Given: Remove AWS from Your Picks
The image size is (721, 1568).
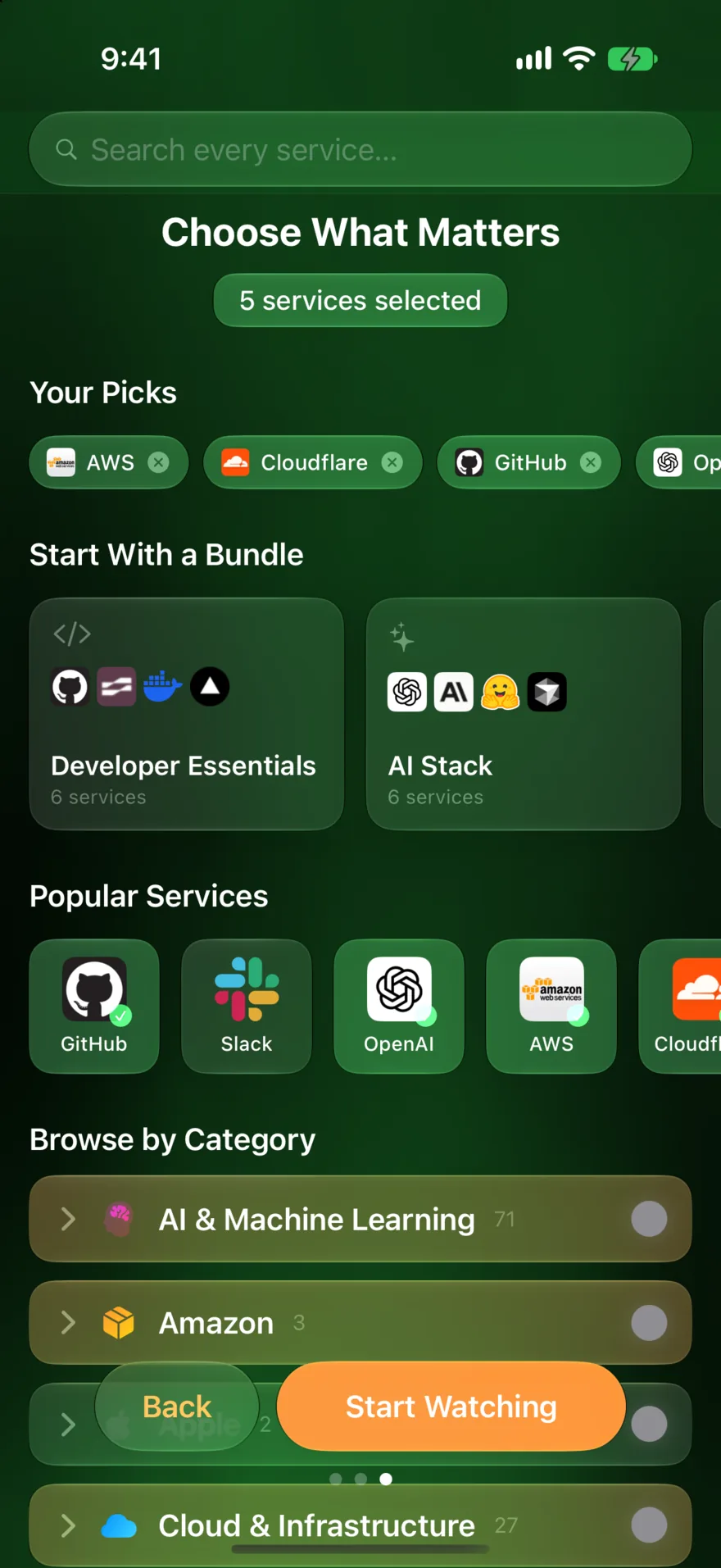Looking at the screenshot, I should (x=158, y=462).
